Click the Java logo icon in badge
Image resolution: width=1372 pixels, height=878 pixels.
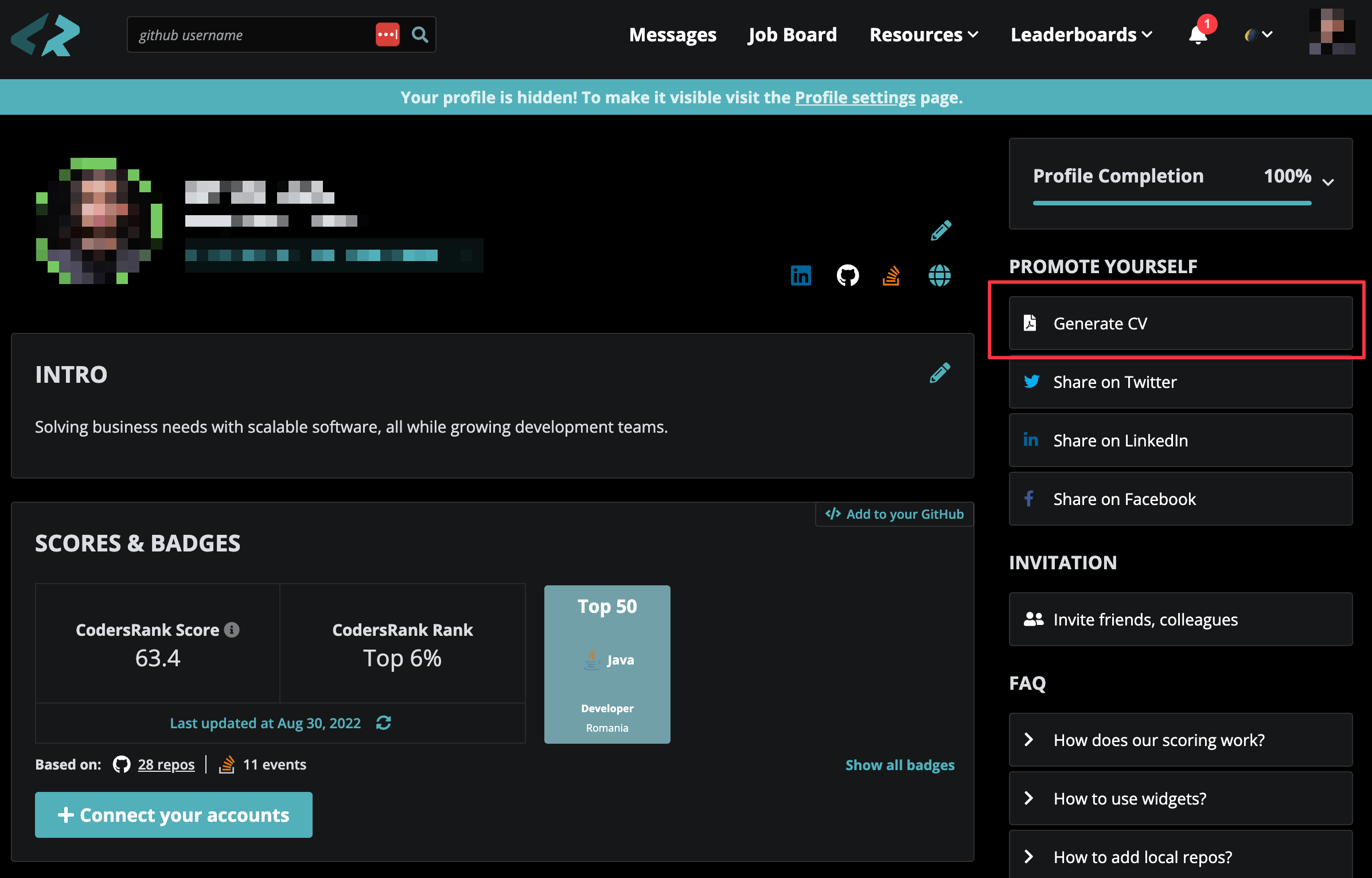point(592,660)
